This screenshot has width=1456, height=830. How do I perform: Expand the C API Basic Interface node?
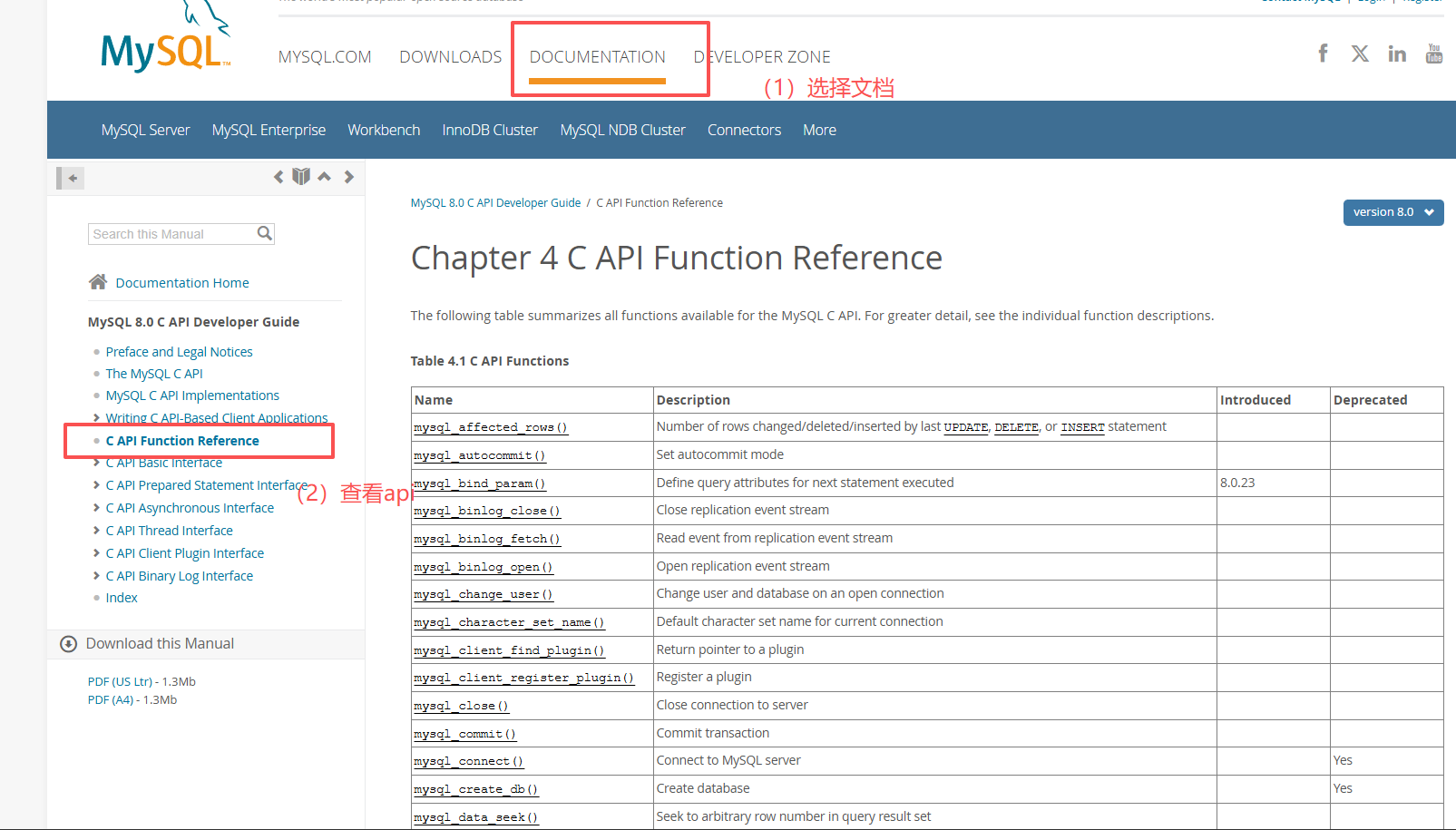pyautogui.click(x=97, y=463)
